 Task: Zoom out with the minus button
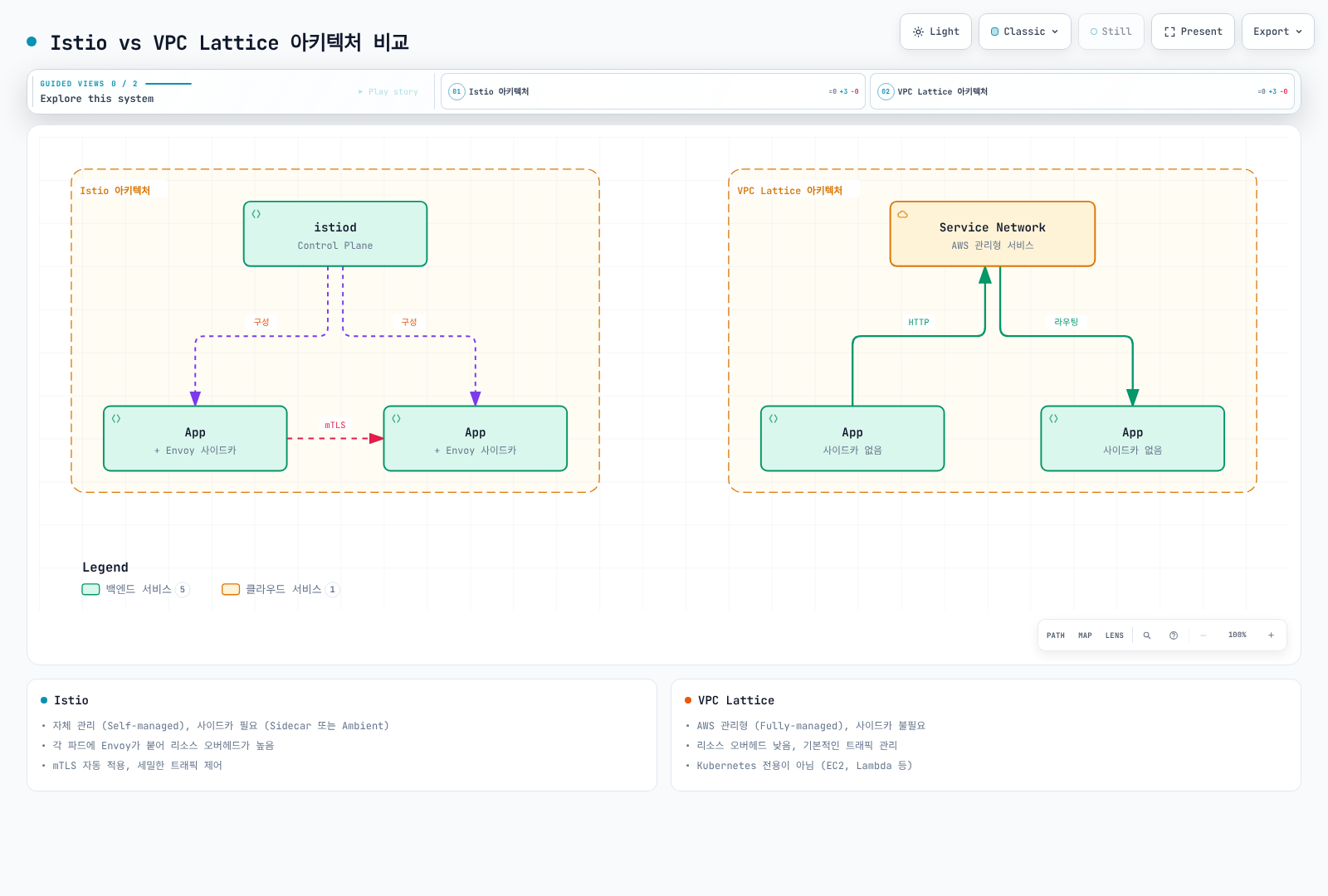[1203, 635]
